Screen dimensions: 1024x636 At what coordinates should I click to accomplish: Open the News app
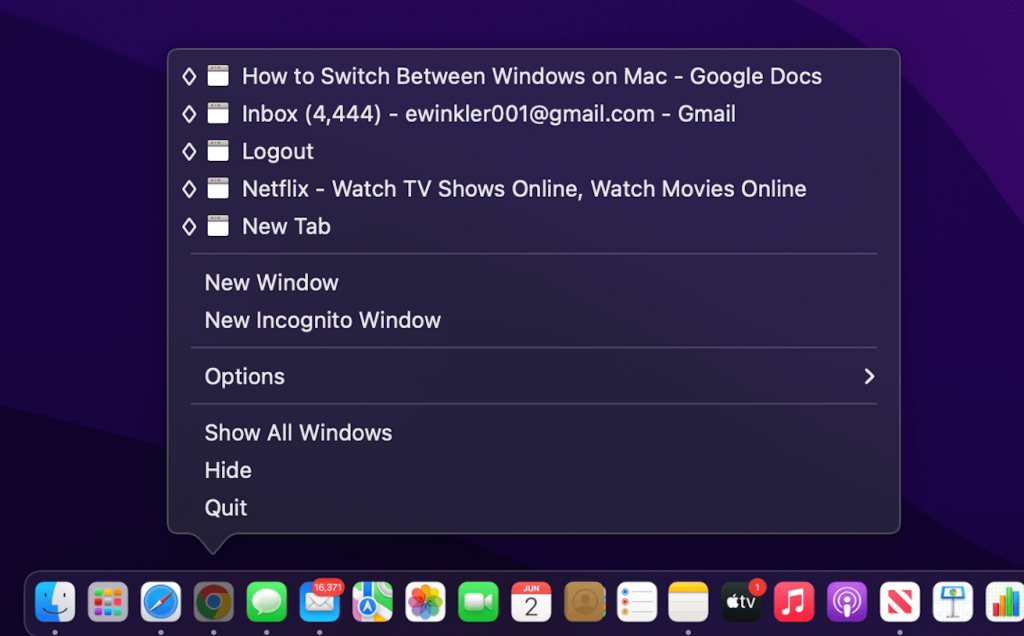coord(900,601)
